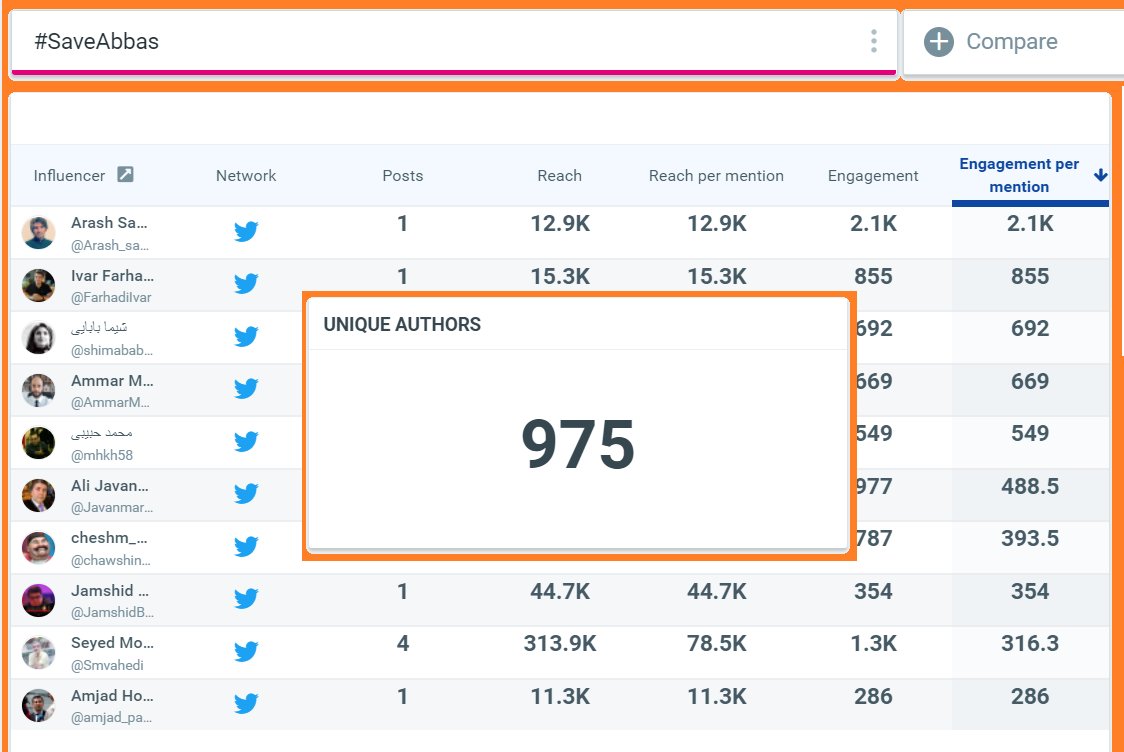Click the 313.9K reach value
Screen dimensions: 1124x752
[560, 644]
